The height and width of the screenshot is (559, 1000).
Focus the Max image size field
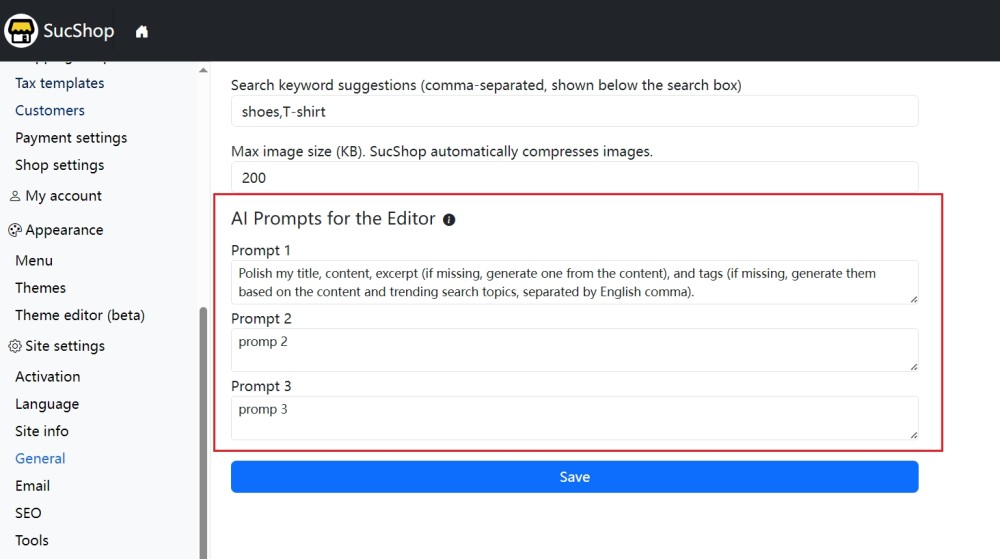[x=574, y=177]
